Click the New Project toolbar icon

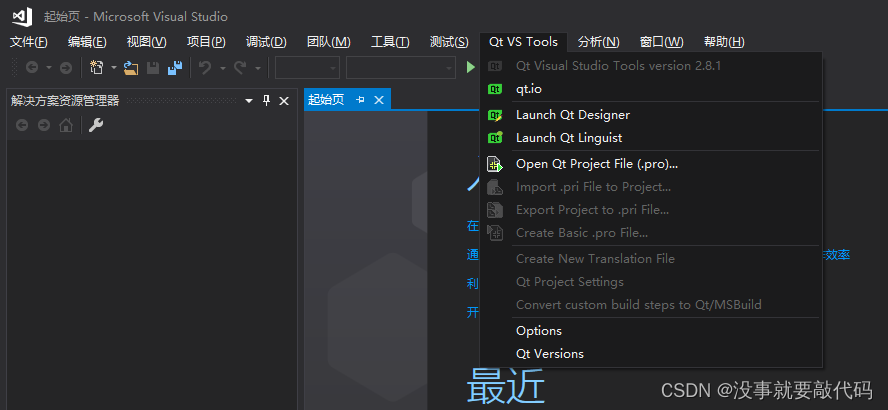(x=97, y=68)
